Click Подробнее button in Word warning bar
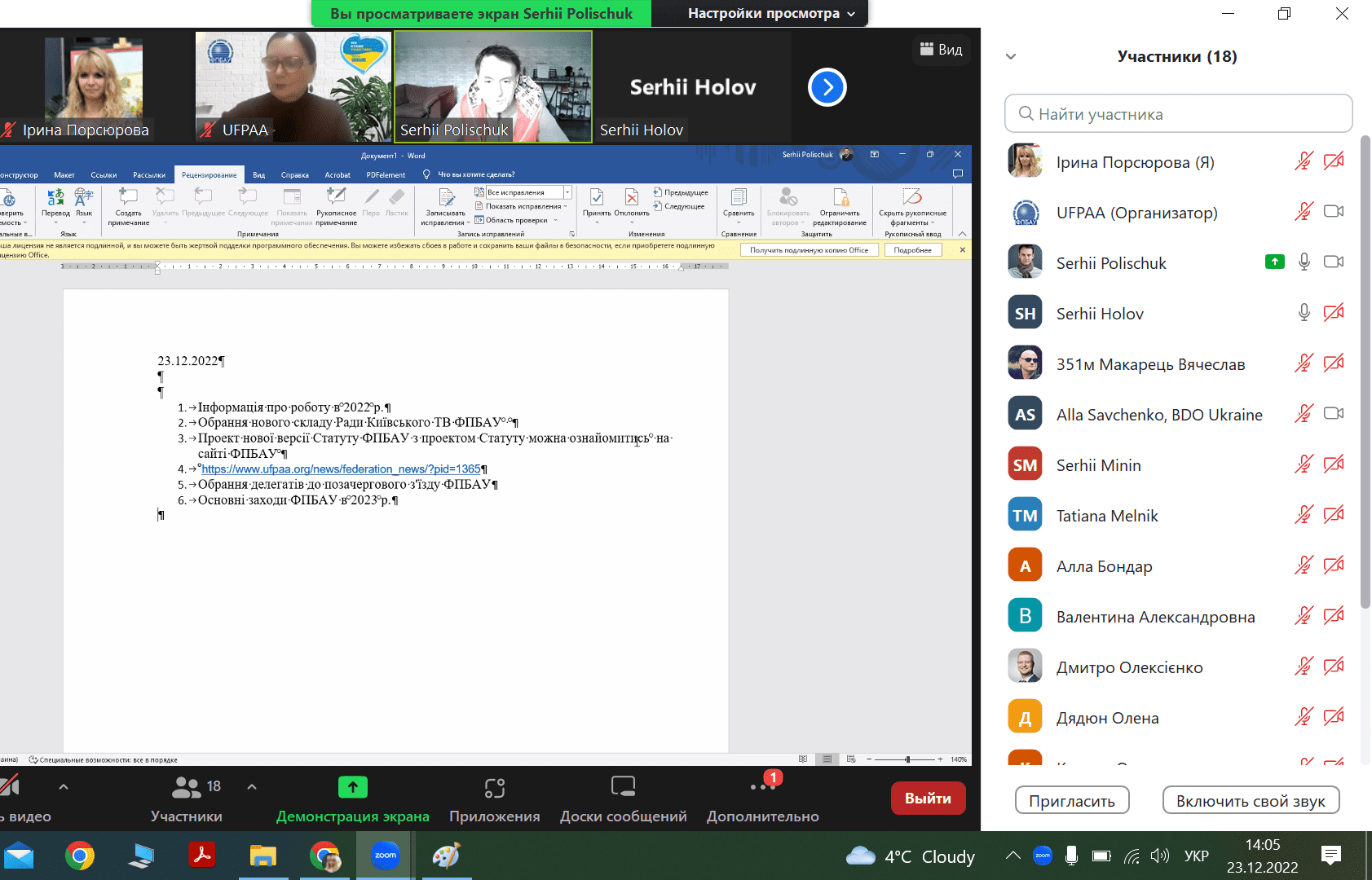 point(913,250)
